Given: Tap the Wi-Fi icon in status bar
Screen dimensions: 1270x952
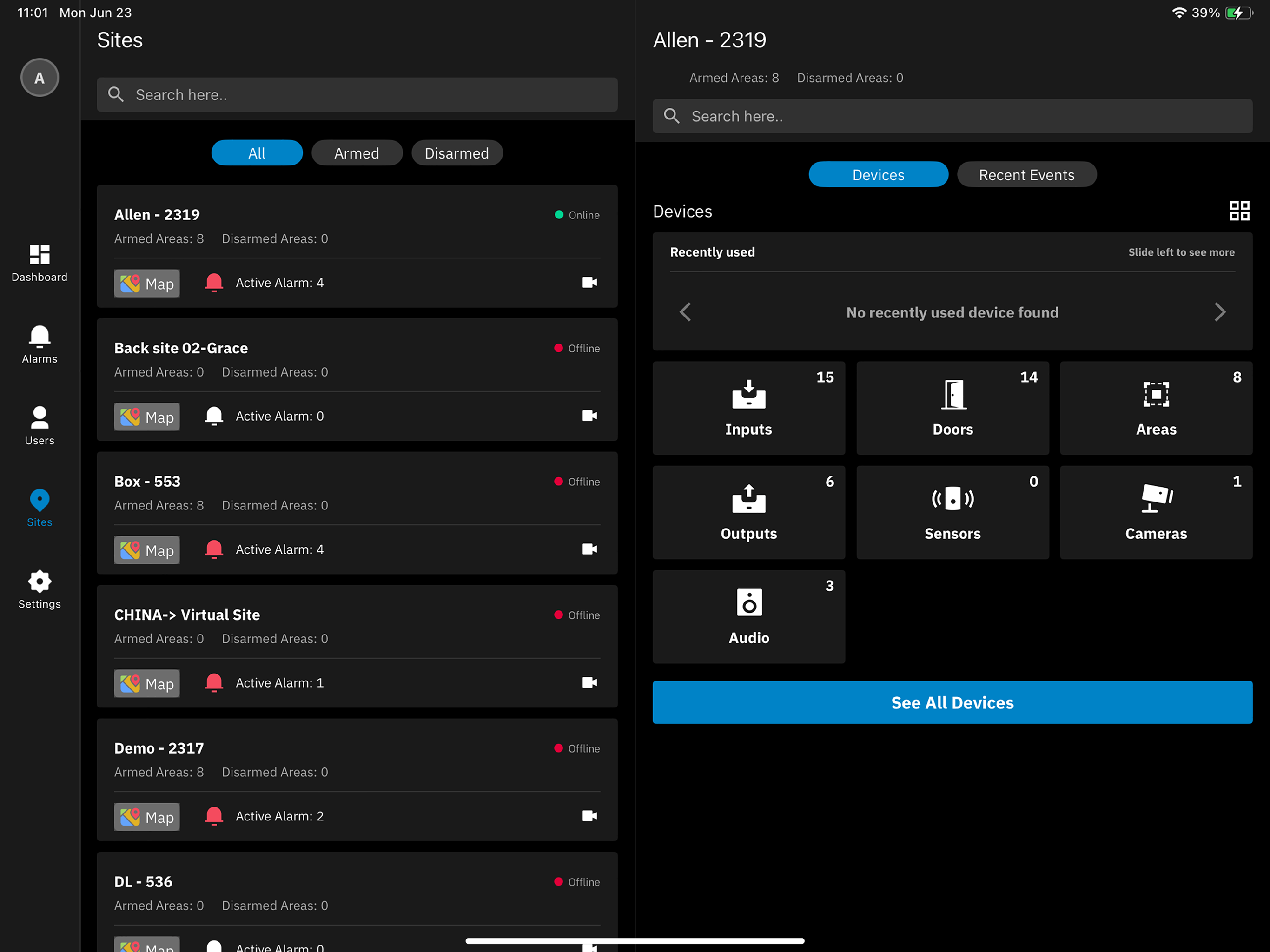Looking at the screenshot, I should click(1179, 13).
